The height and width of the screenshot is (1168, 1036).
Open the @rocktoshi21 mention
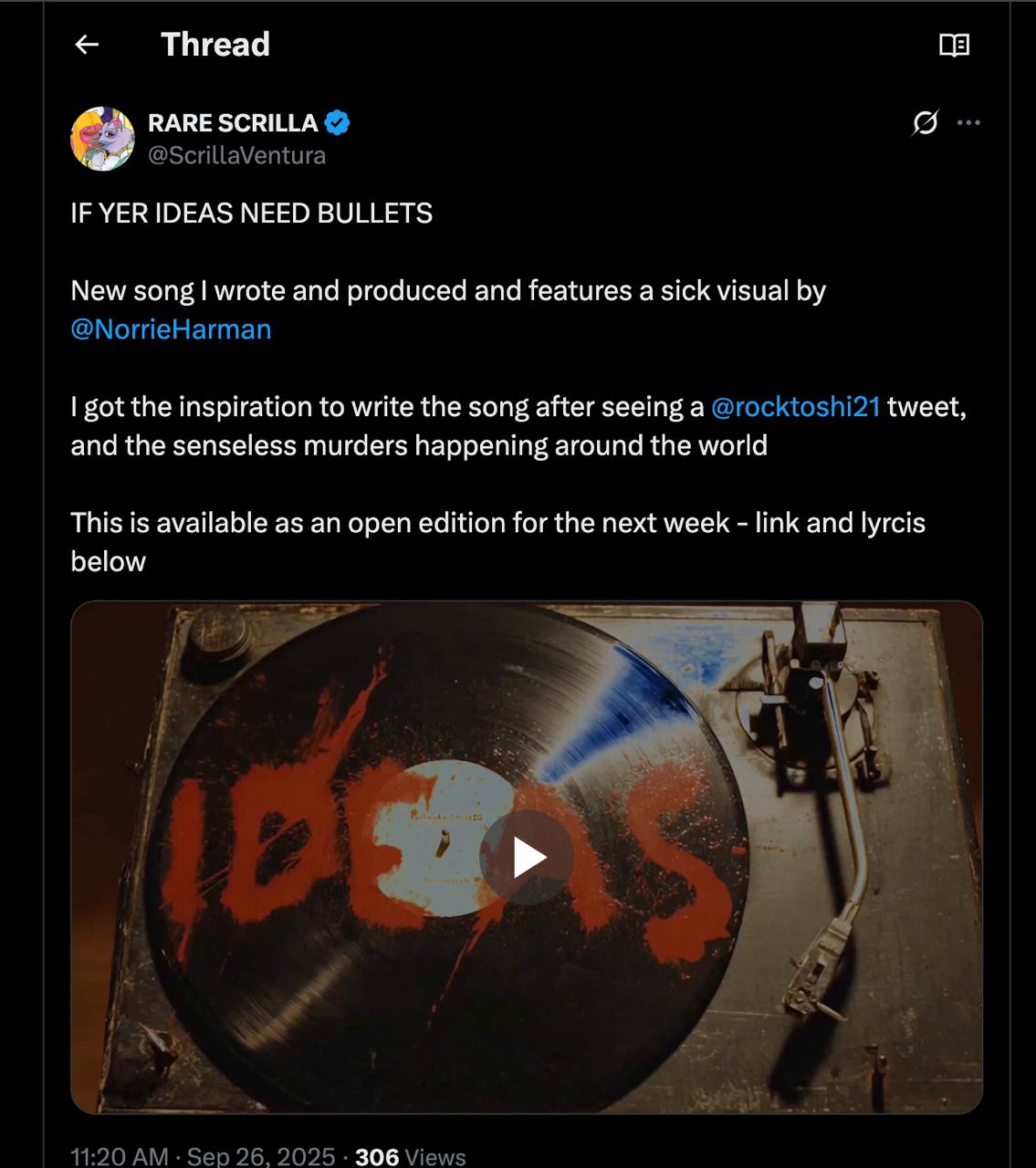tap(795, 406)
